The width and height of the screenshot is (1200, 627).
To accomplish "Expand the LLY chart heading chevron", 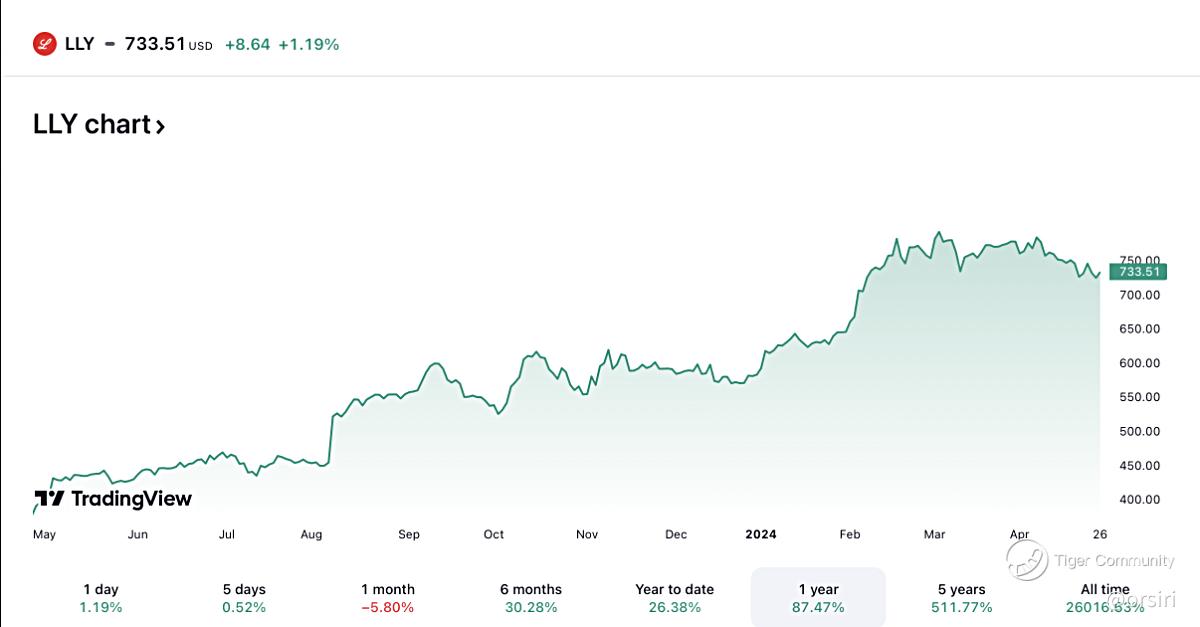I will pyautogui.click(x=160, y=126).
